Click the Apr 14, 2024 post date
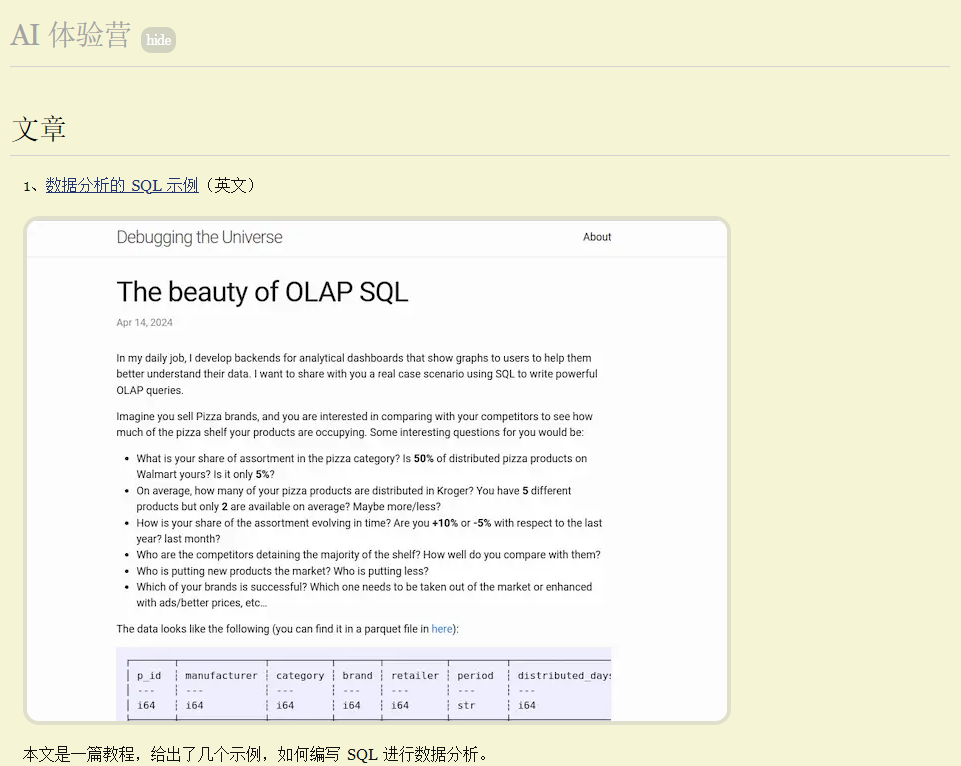This screenshot has height=766, width=961. click(144, 323)
